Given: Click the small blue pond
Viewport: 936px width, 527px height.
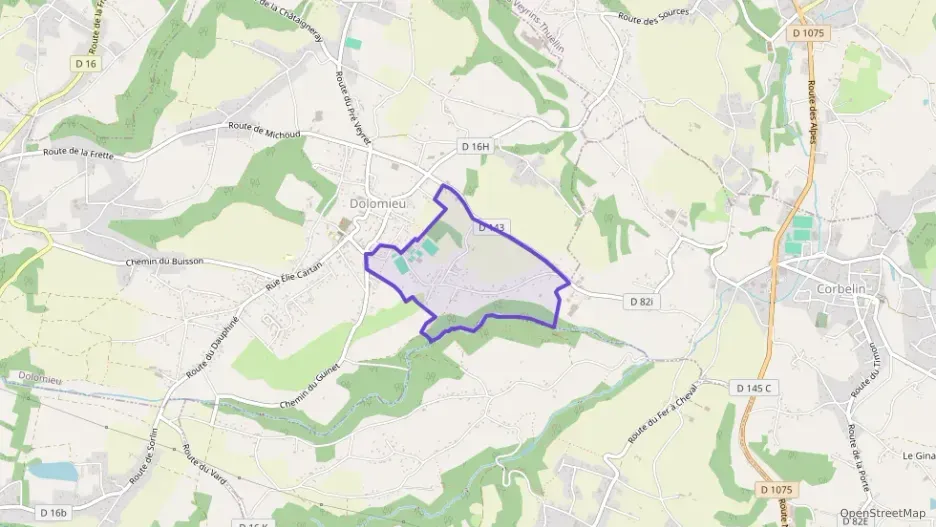Looking at the screenshot, I should tap(53, 471).
